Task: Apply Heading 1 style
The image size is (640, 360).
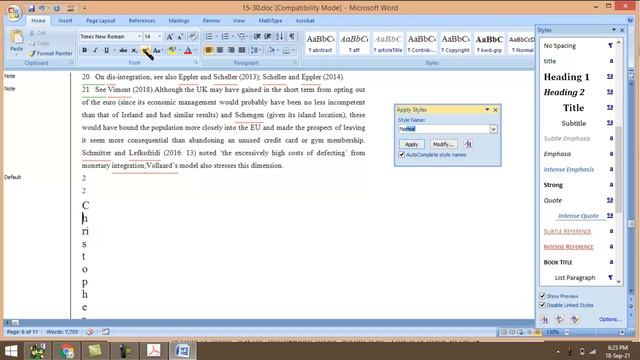Action: (x=578, y=77)
